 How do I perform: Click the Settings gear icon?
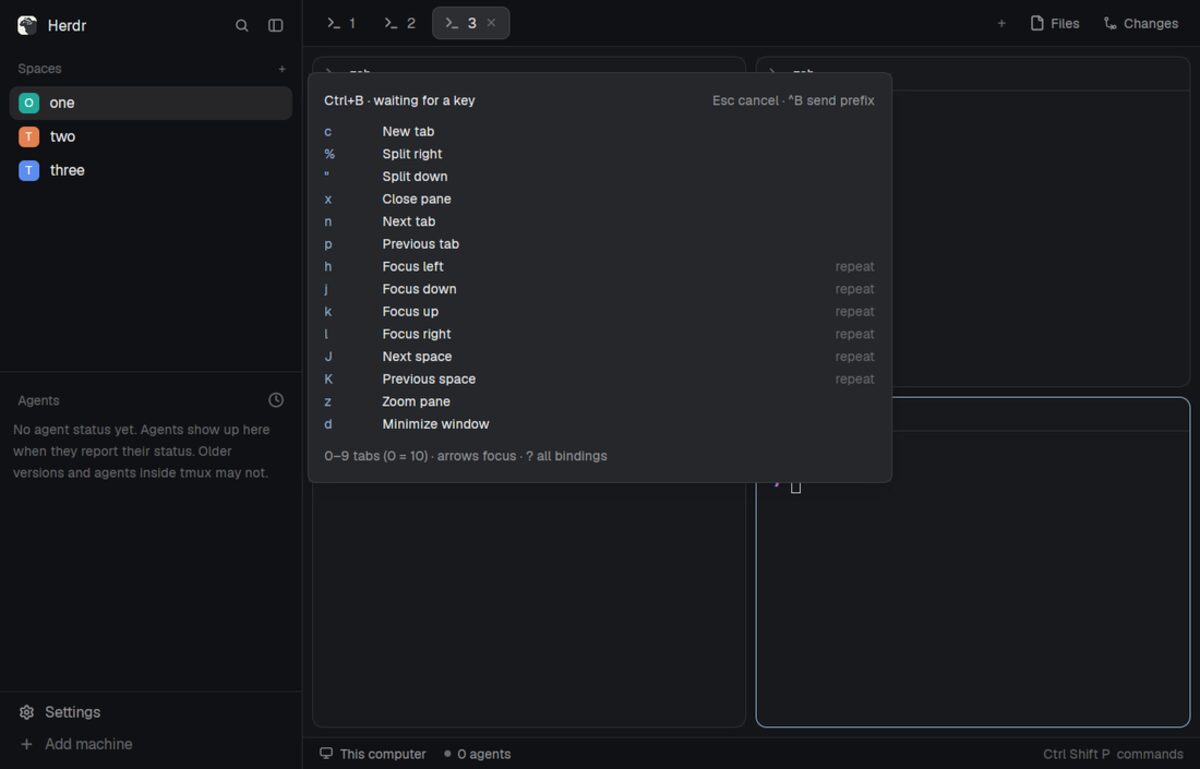(x=27, y=713)
